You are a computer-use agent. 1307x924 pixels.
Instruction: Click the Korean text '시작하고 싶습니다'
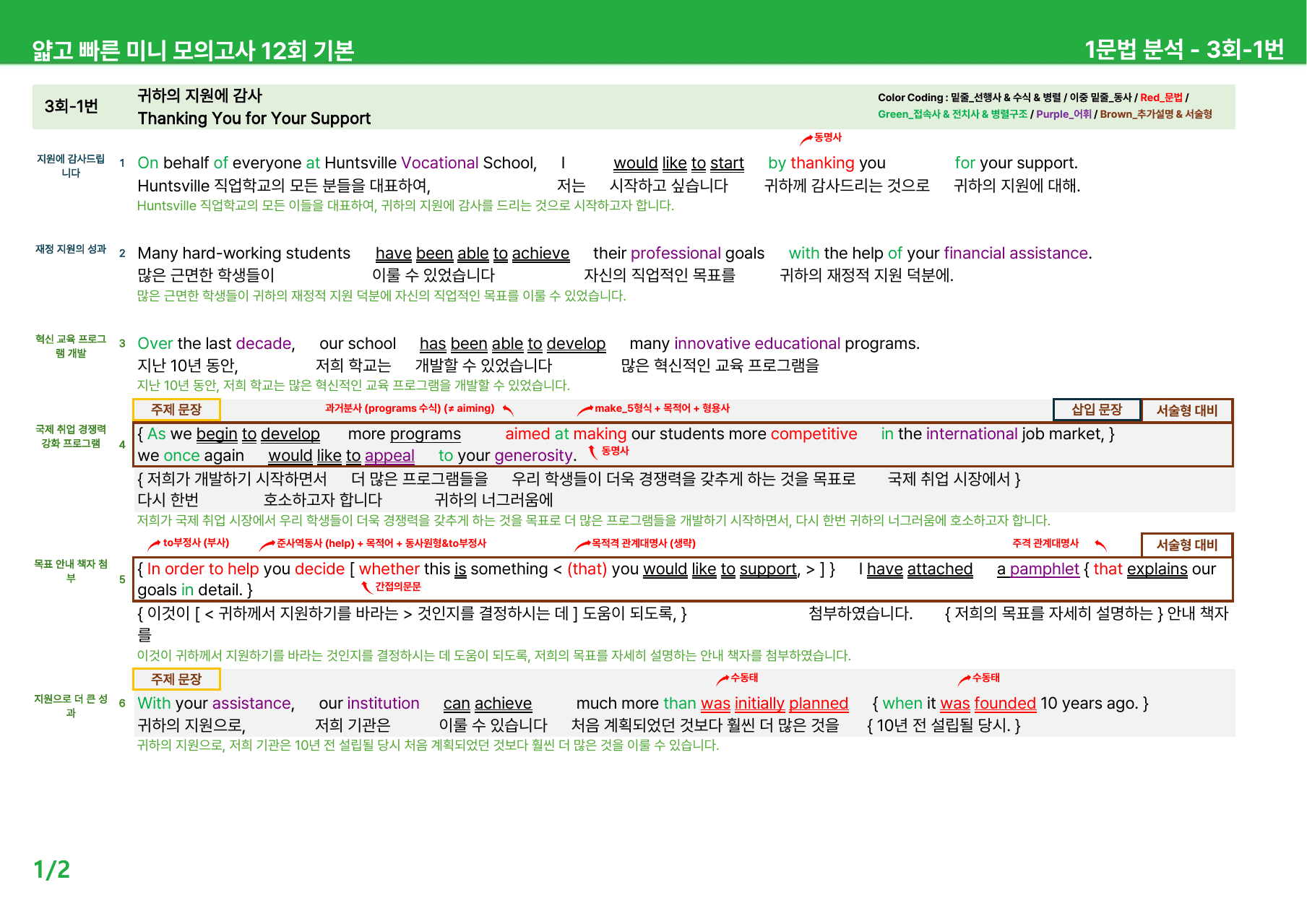click(x=669, y=186)
